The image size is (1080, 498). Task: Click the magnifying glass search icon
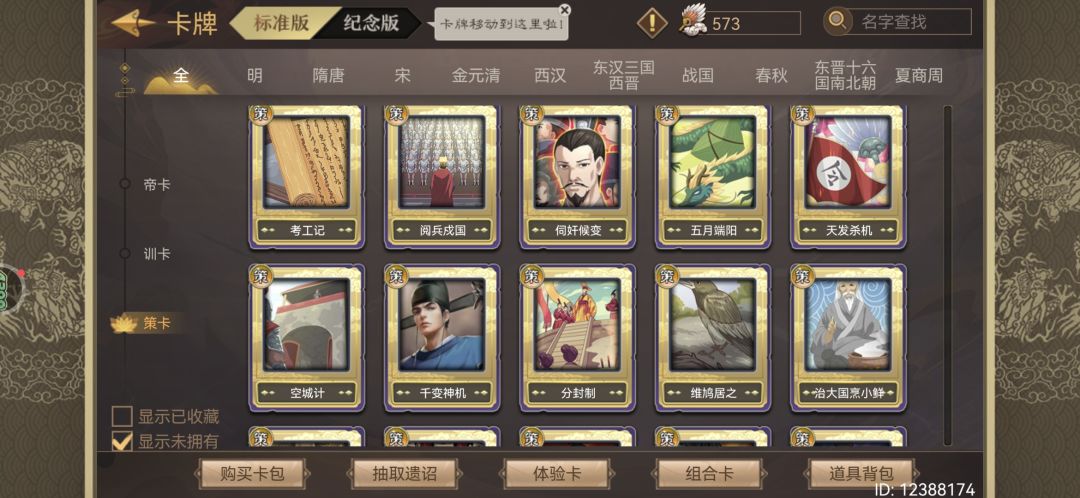(838, 21)
